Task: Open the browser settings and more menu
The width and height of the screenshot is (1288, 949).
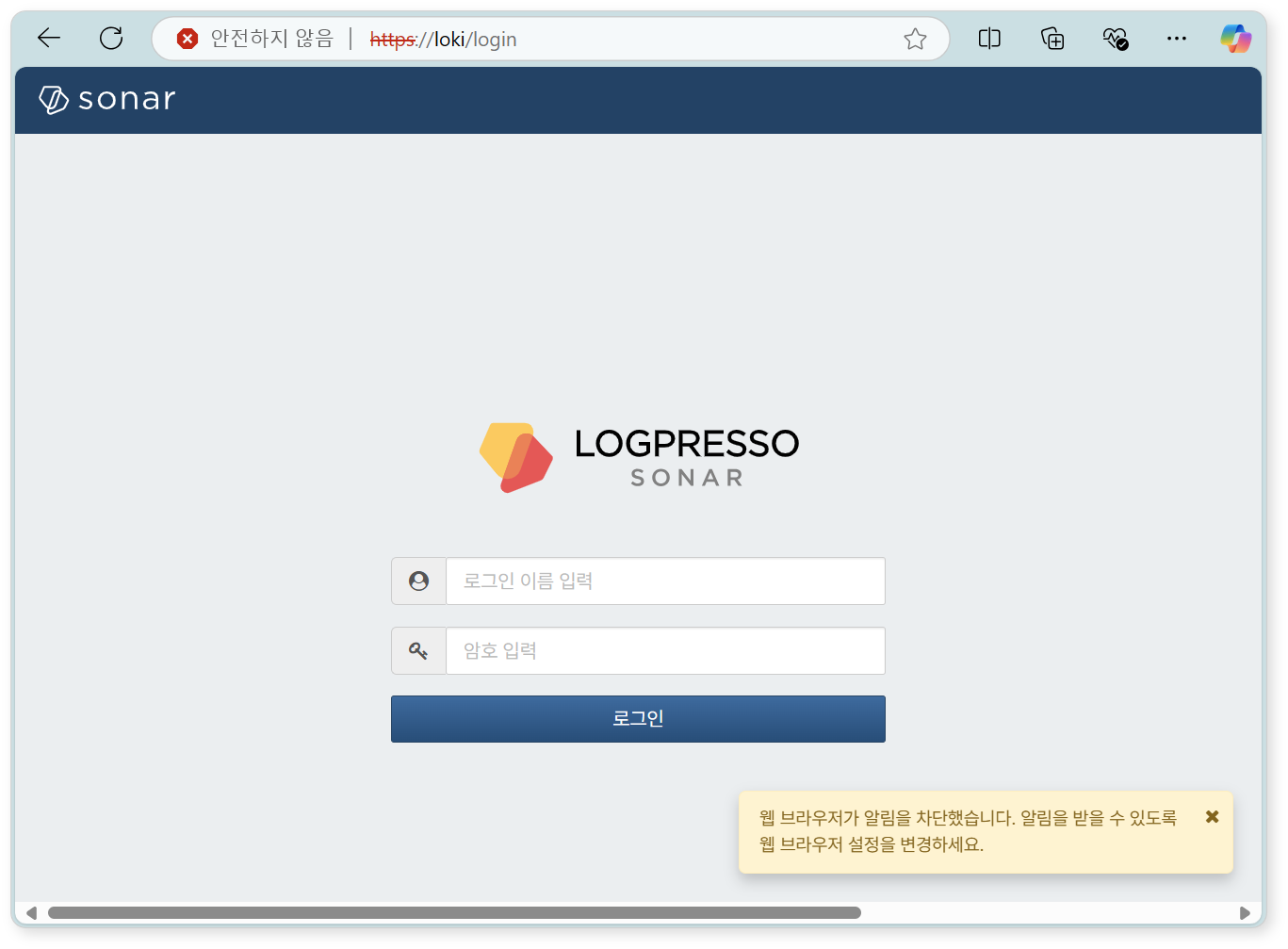Action: click(x=1177, y=39)
